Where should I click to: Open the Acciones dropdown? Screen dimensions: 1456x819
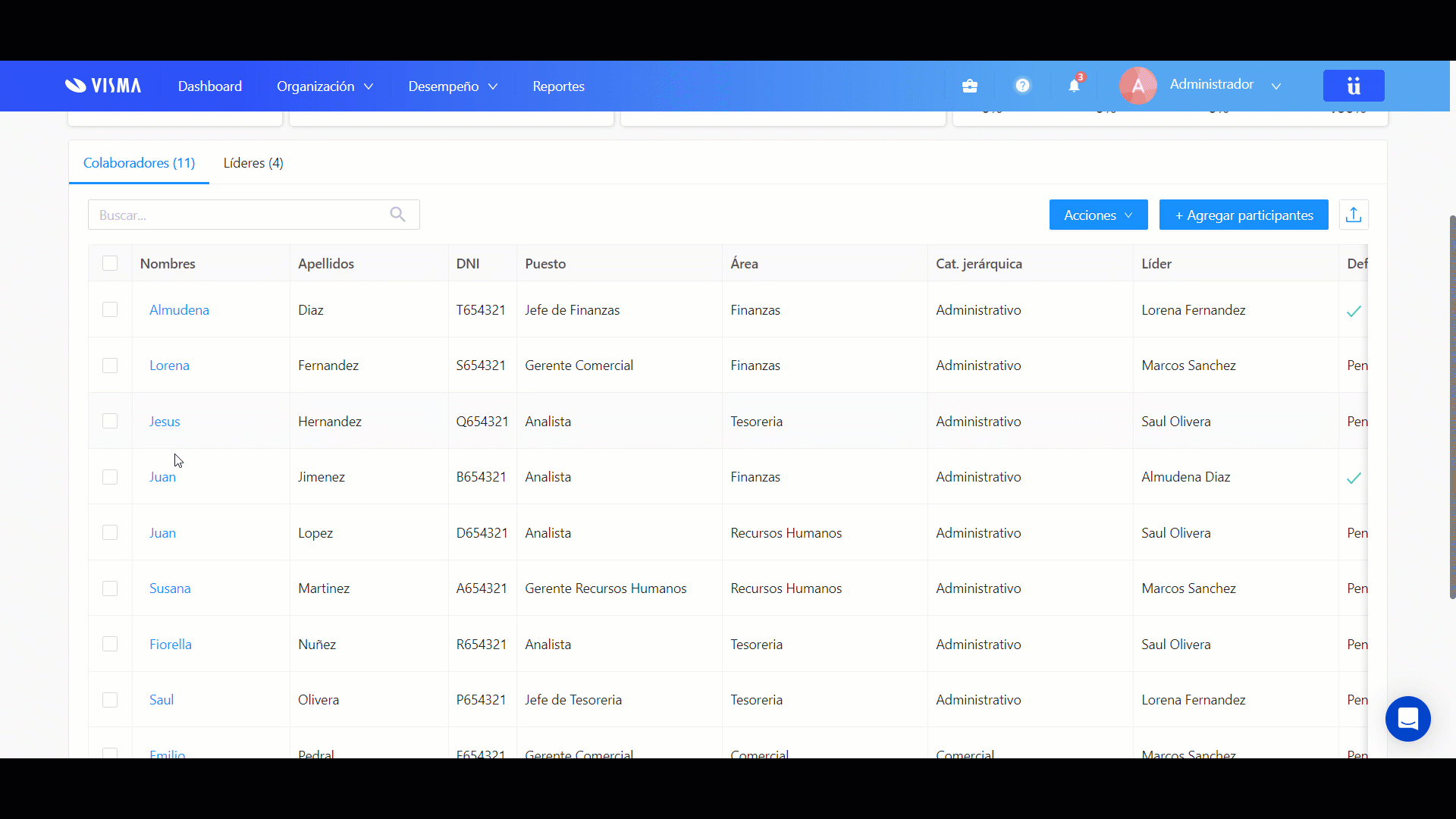(x=1097, y=215)
